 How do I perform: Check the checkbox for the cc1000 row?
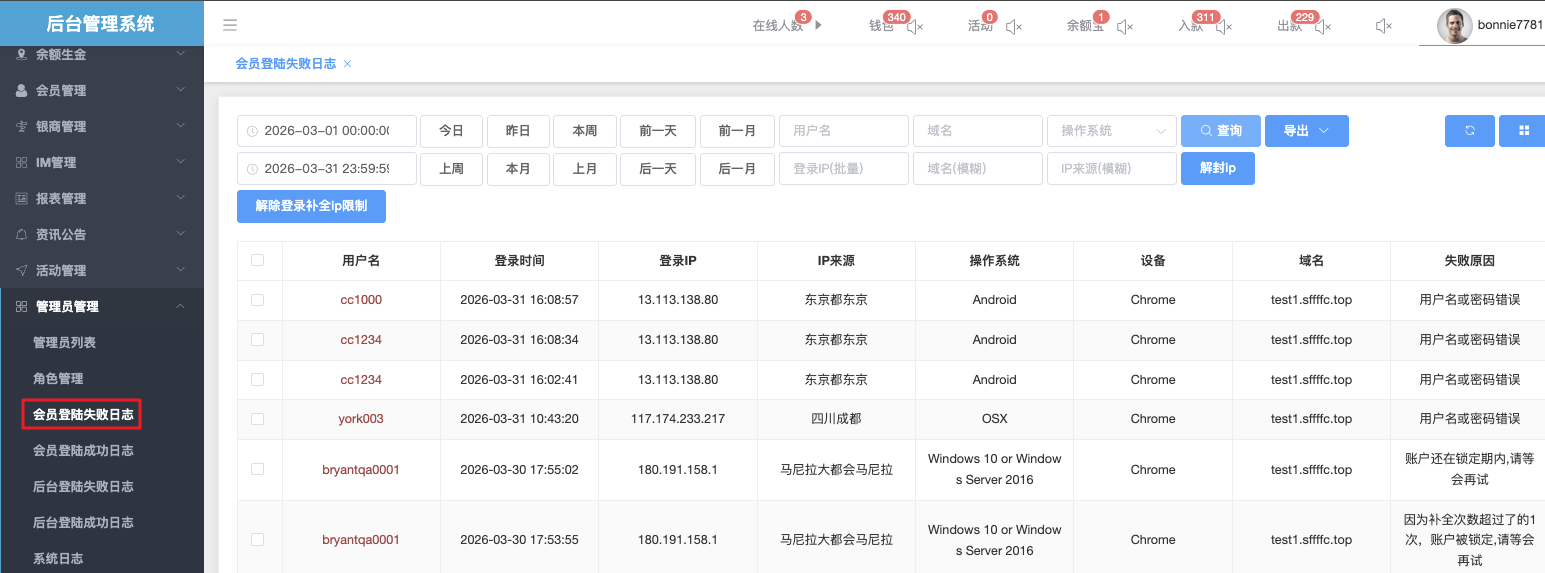258,300
